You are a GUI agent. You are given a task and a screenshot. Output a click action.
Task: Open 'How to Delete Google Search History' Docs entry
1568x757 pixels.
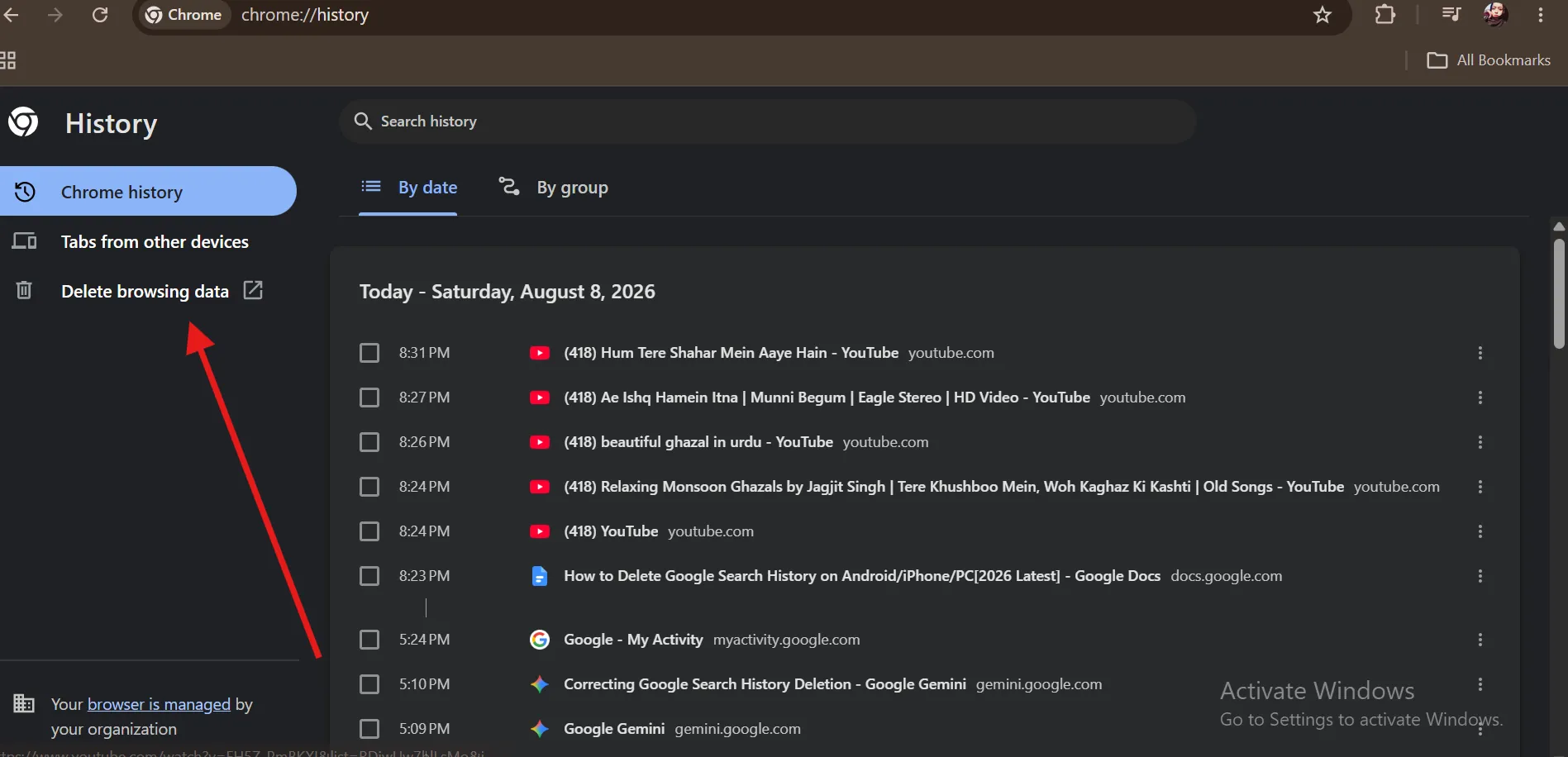point(862,576)
